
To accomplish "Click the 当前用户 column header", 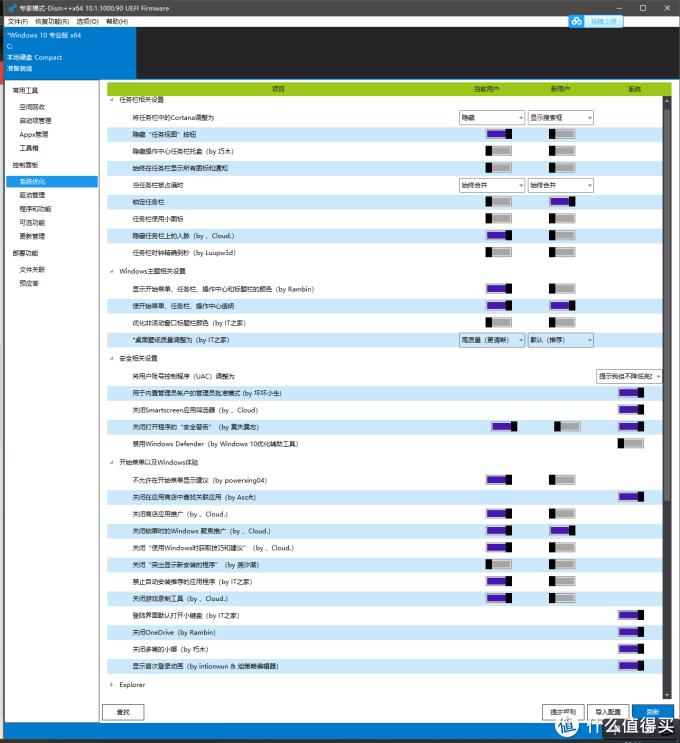I will (x=487, y=89).
